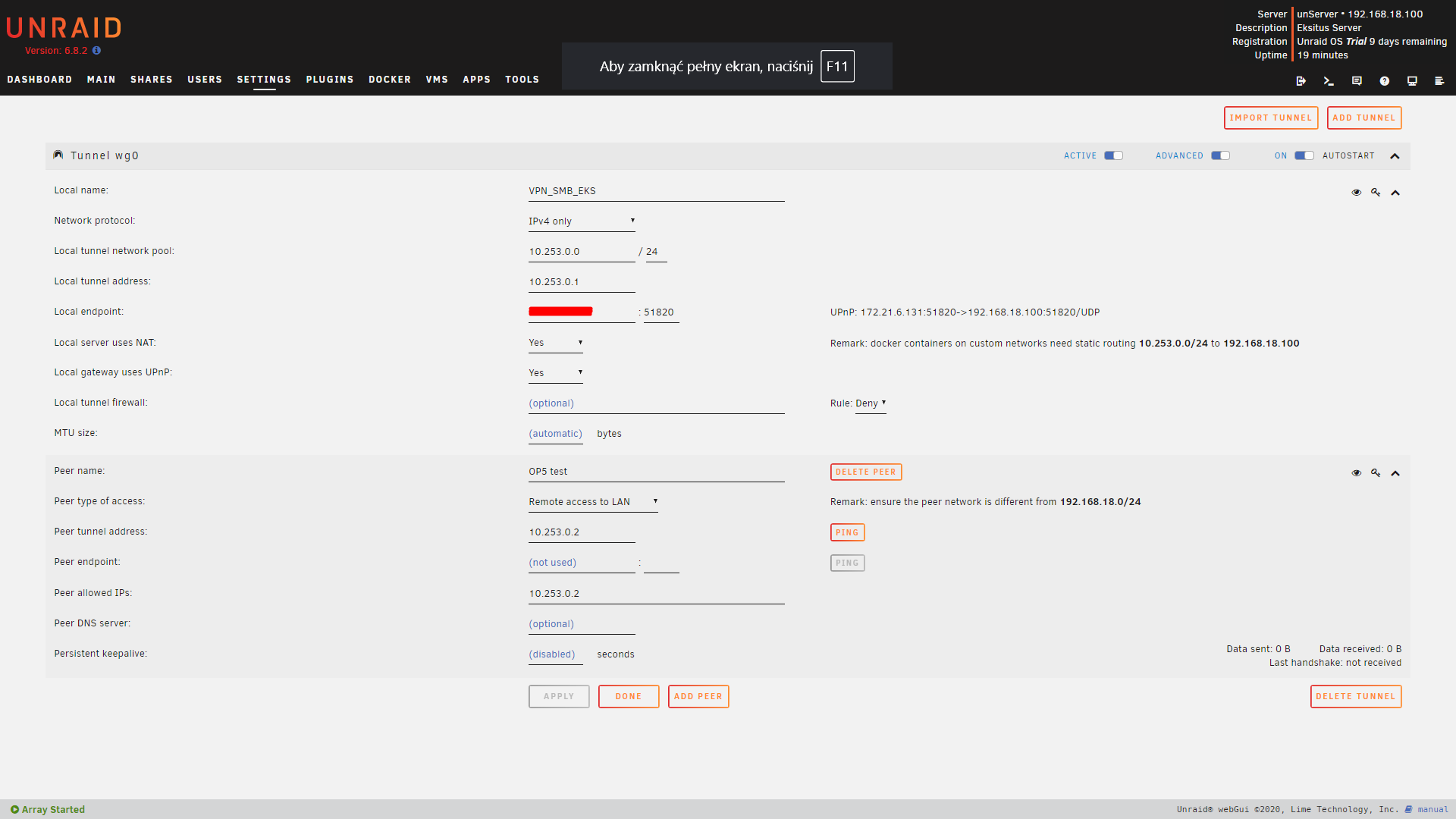This screenshot has height=819, width=1456.
Task: Open the log icon in header
Action: pyautogui.click(x=1439, y=81)
